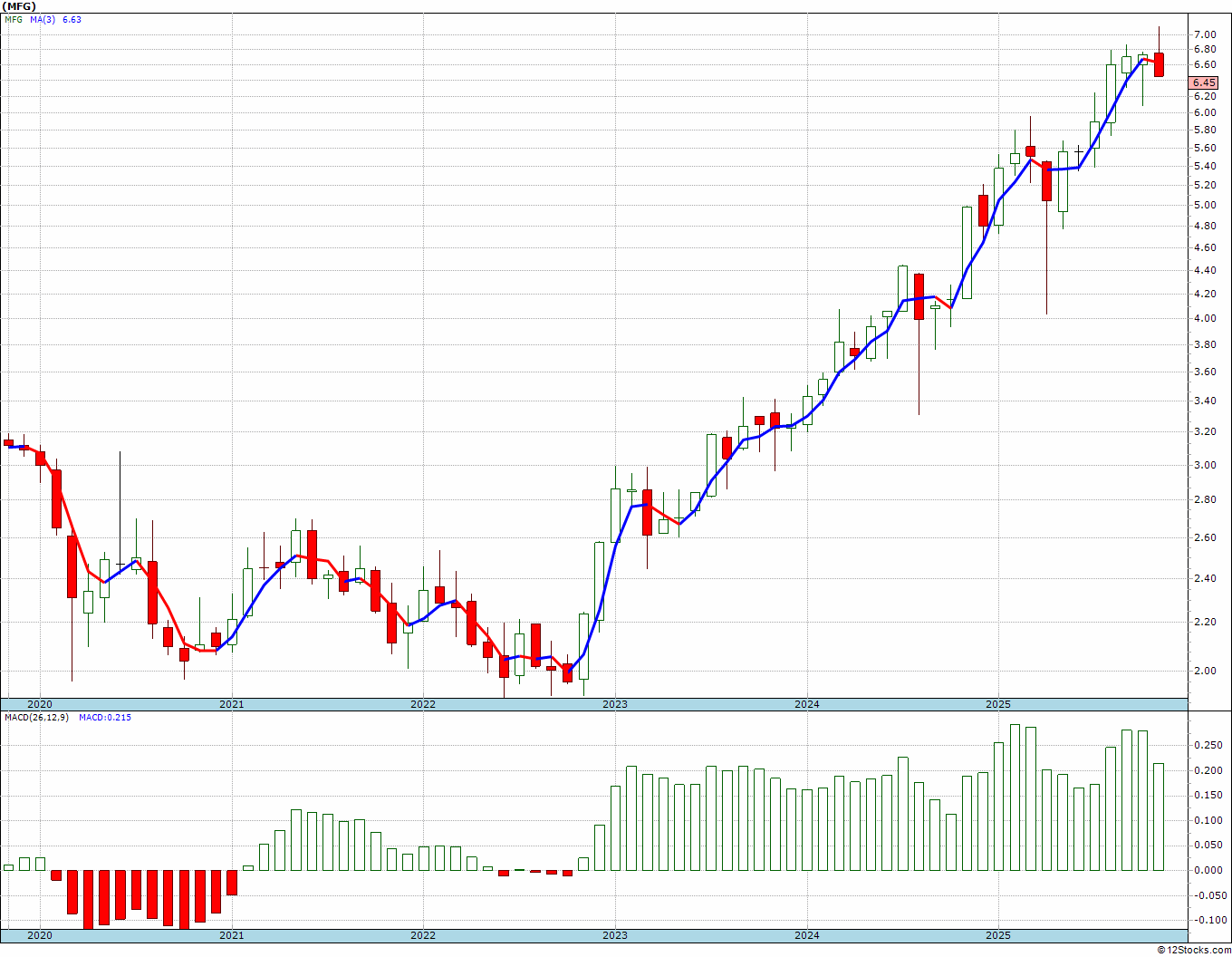Click the 4.00 price axis value
The image size is (1232, 957).
[x=1205, y=318]
